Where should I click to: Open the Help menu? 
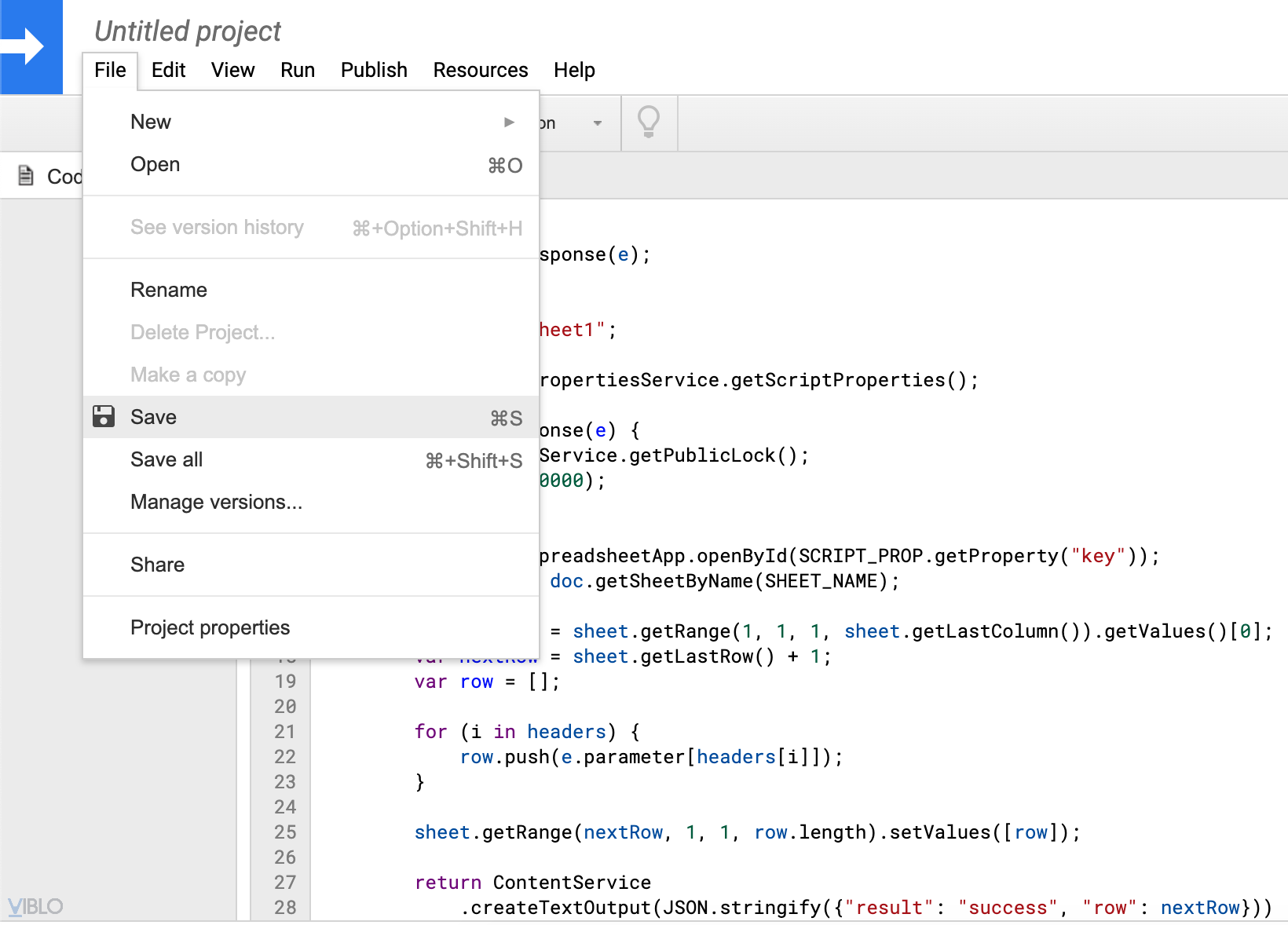tap(574, 71)
